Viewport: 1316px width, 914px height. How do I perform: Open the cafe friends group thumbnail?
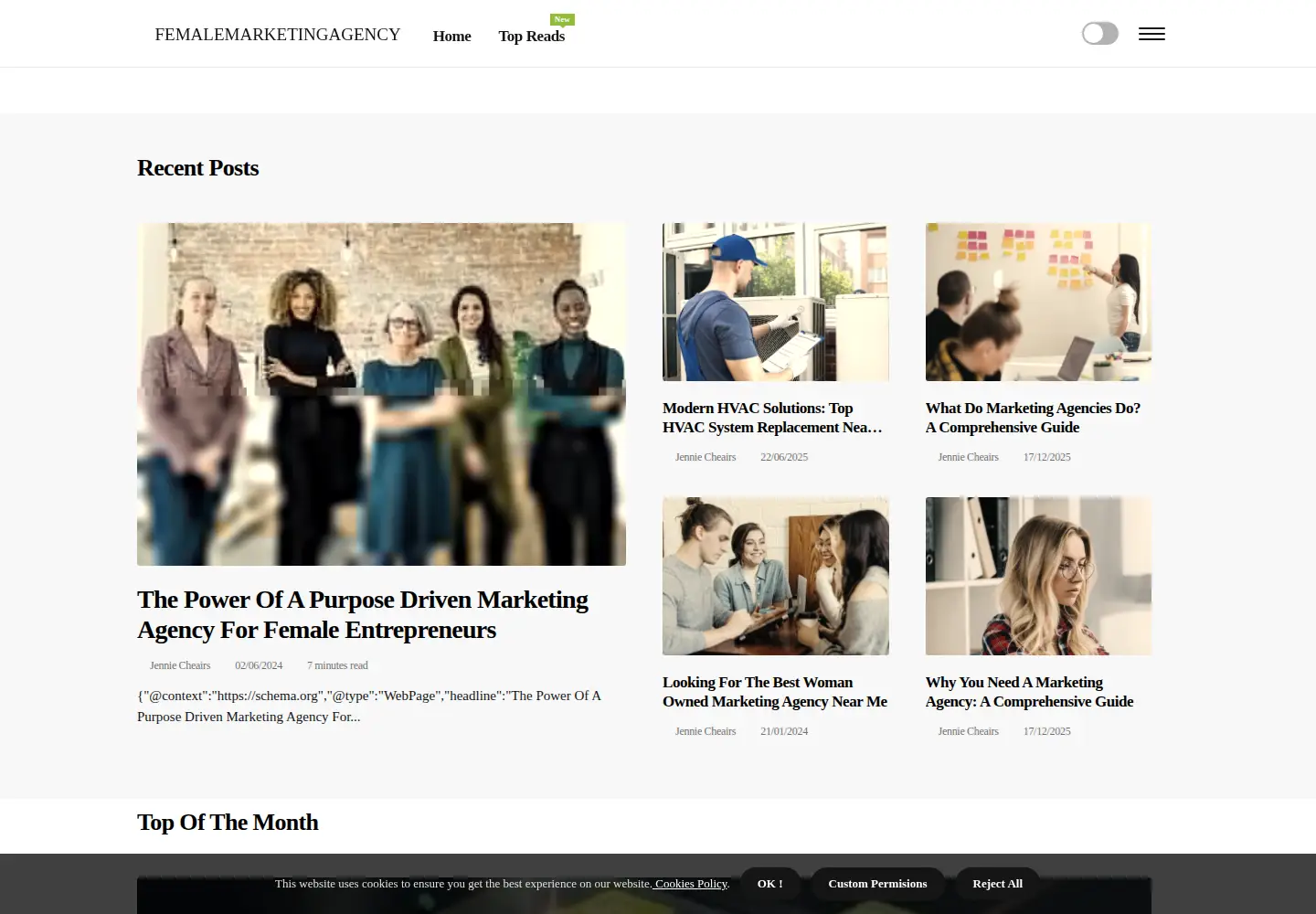point(776,576)
